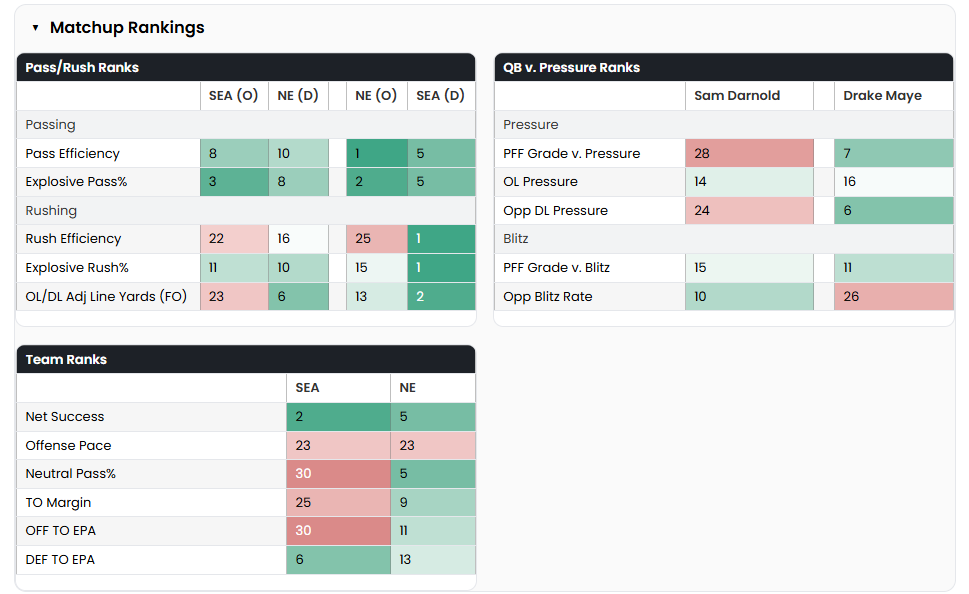Click the SEA Net Success cell showing 2
Viewport: 969px width, 594px height.
tap(338, 417)
